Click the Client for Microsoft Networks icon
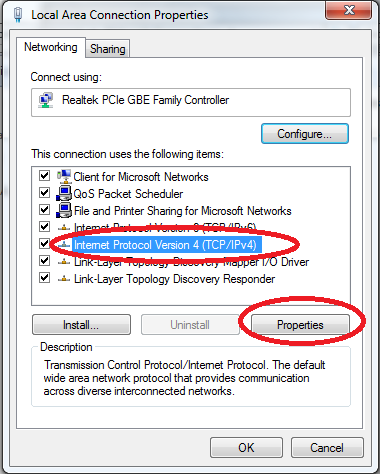 64,176
